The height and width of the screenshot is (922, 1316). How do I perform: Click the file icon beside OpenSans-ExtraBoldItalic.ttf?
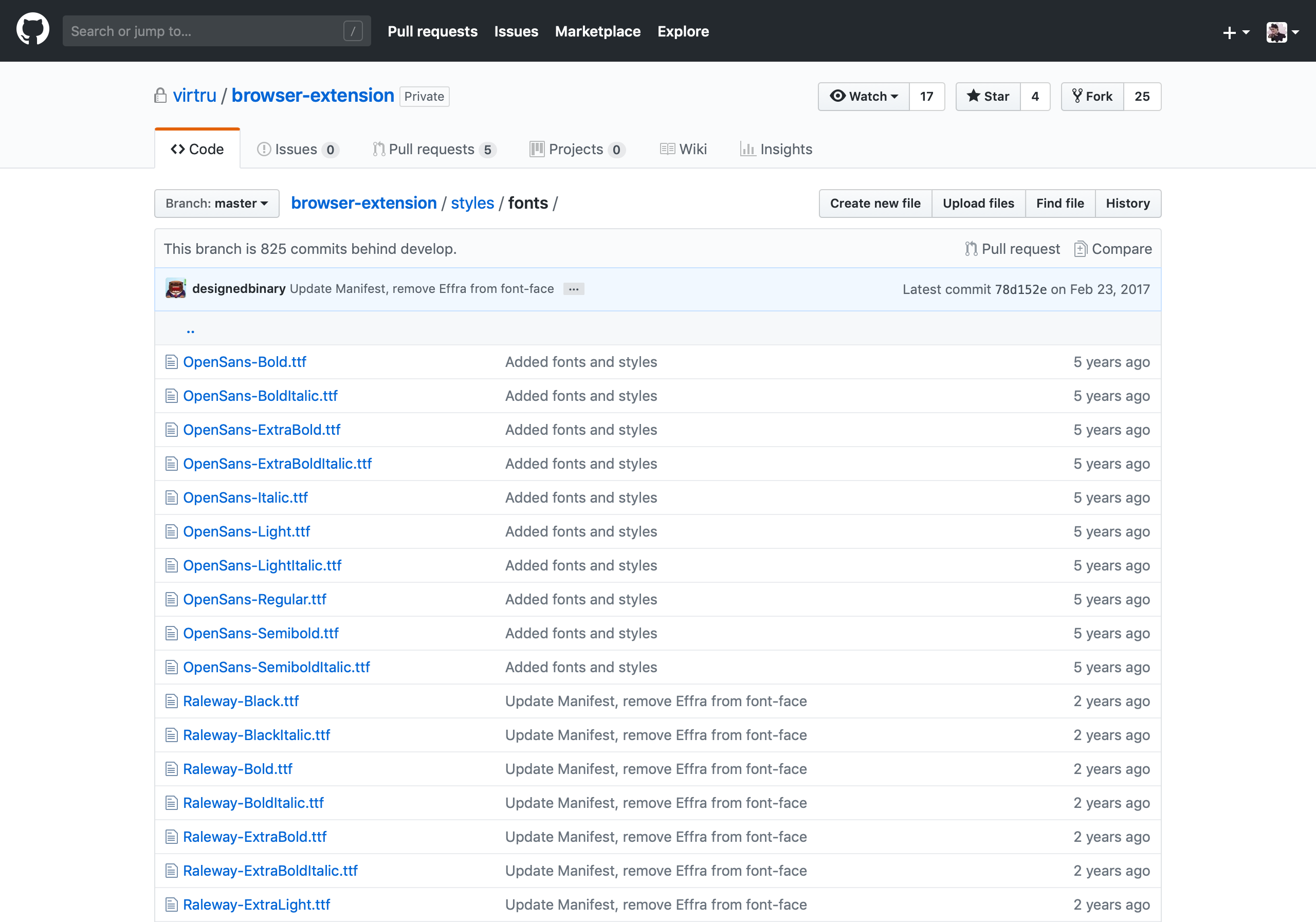[x=171, y=464]
